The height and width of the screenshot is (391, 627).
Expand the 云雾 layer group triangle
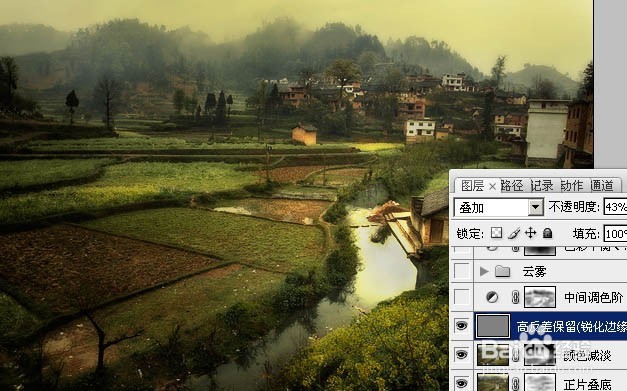tap(484, 271)
